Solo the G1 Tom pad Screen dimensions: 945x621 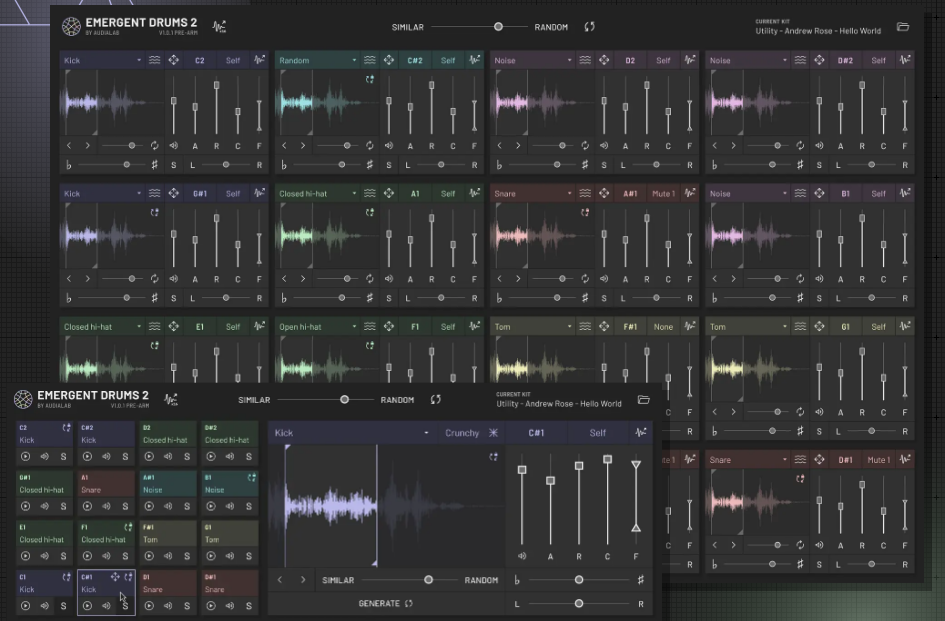(248, 556)
